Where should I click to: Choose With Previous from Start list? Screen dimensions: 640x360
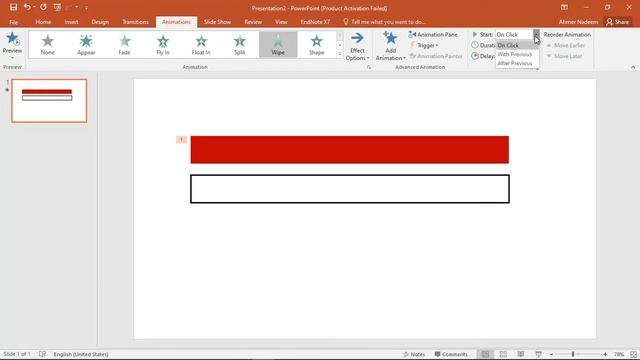tap(517, 54)
